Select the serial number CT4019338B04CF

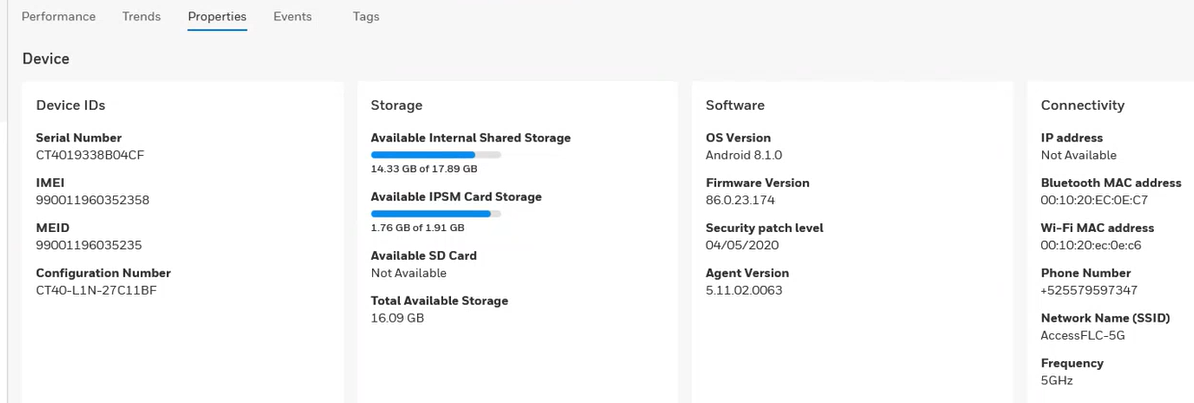(91, 155)
